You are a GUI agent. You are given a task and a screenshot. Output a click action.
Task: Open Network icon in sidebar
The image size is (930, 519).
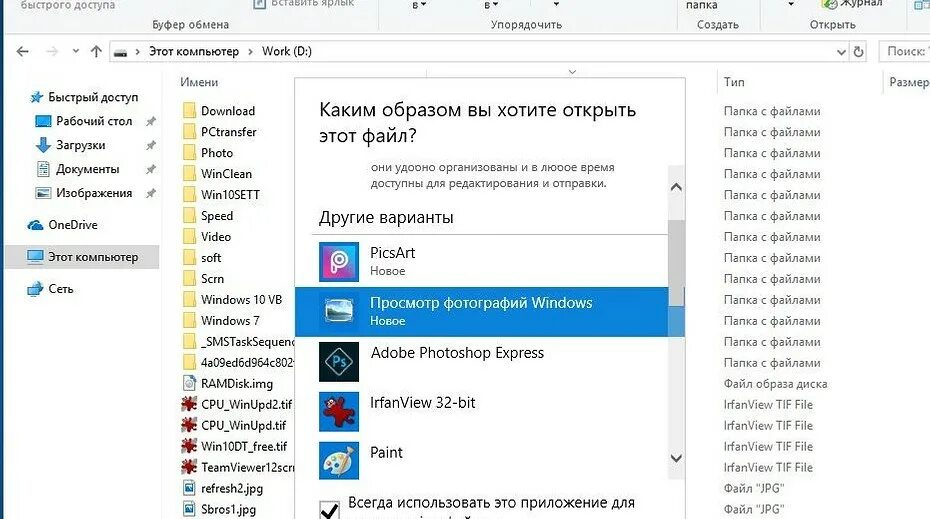[x=36, y=289]
